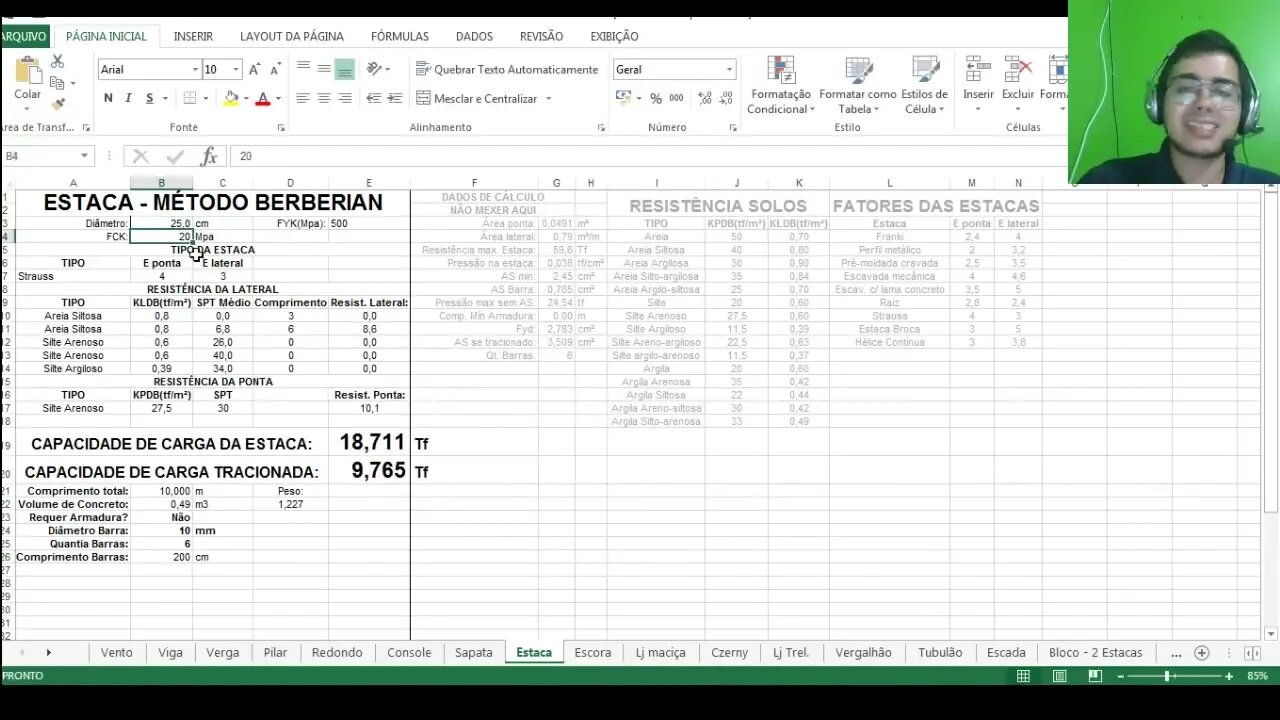Align text right
The width and height of the screenshot is (1280, 720).
[345, 98]
